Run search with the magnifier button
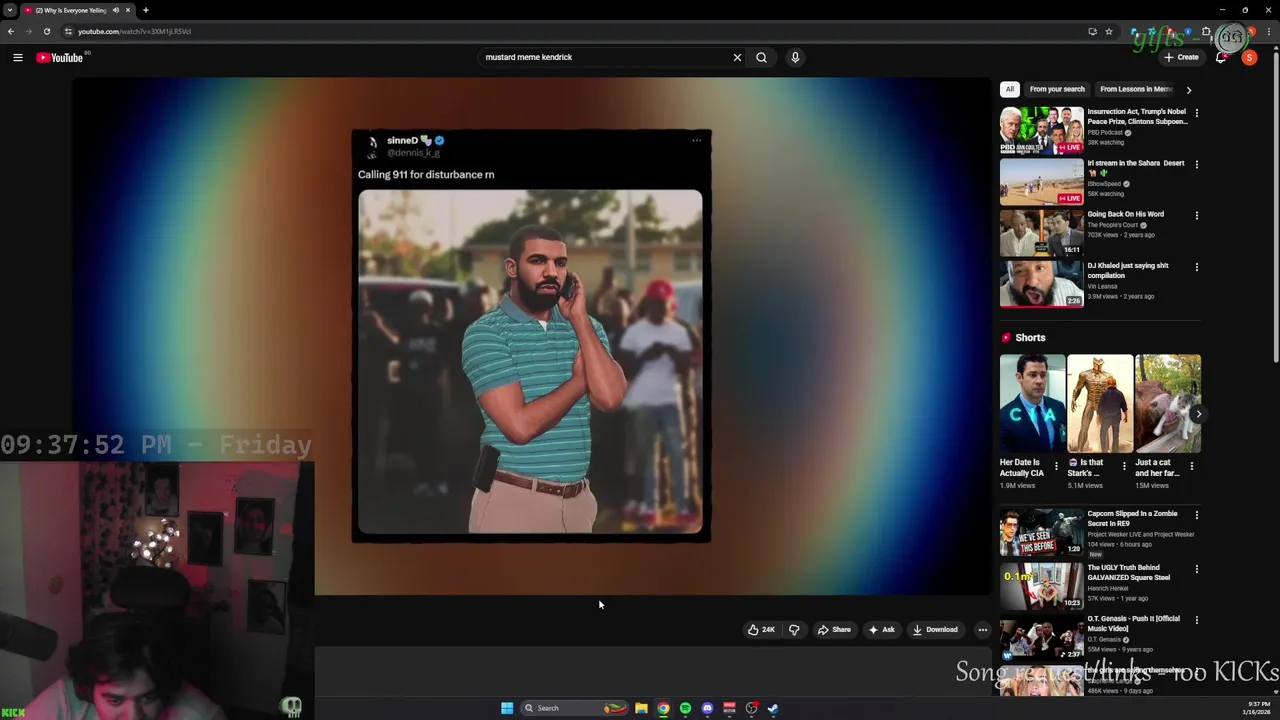Viewport: 1280px width, 720px height. pyautogui.click(x=761, y=57)
